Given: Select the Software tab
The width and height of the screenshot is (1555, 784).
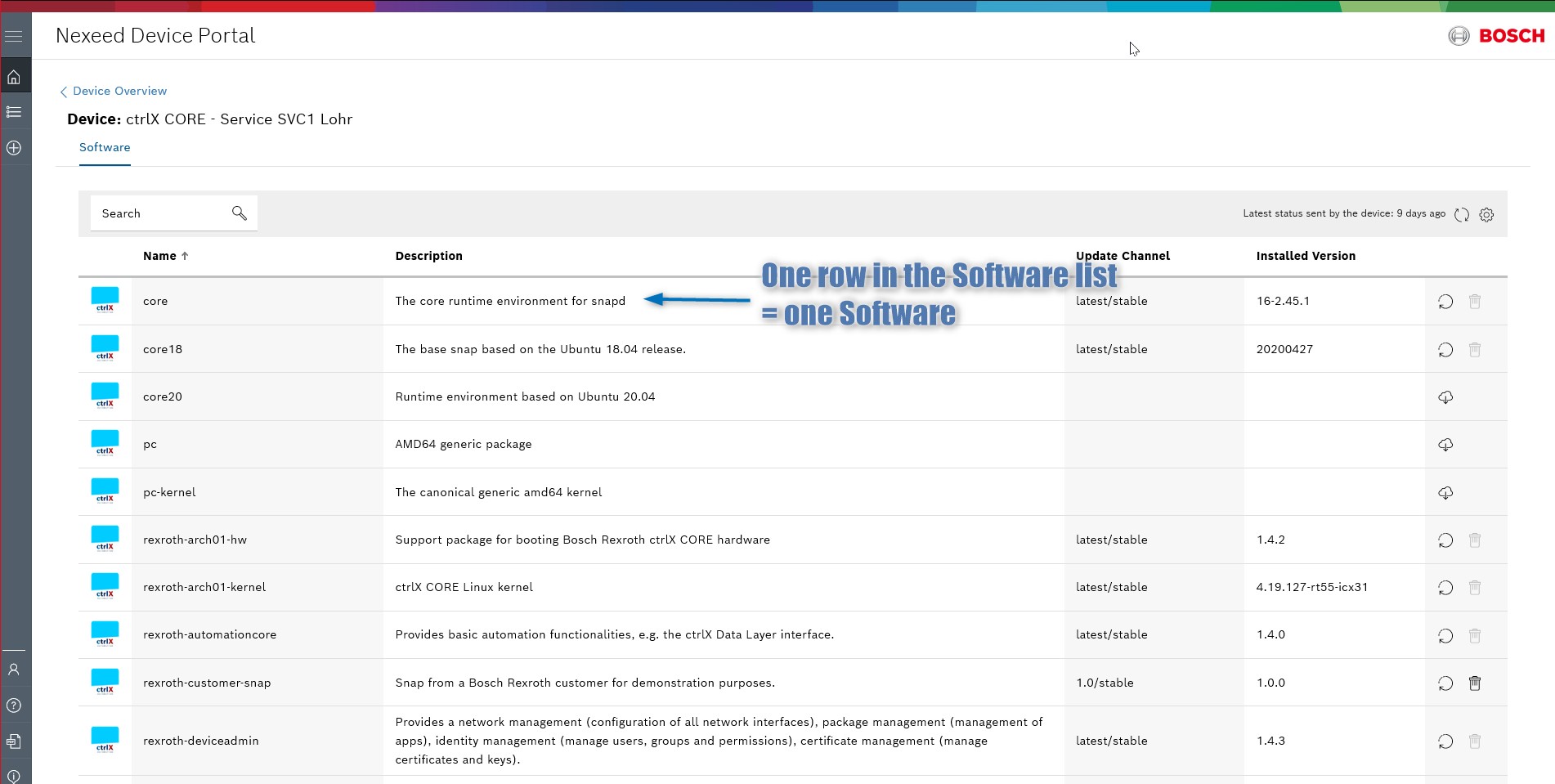Looking at the screenshot, I should point(105,148).
